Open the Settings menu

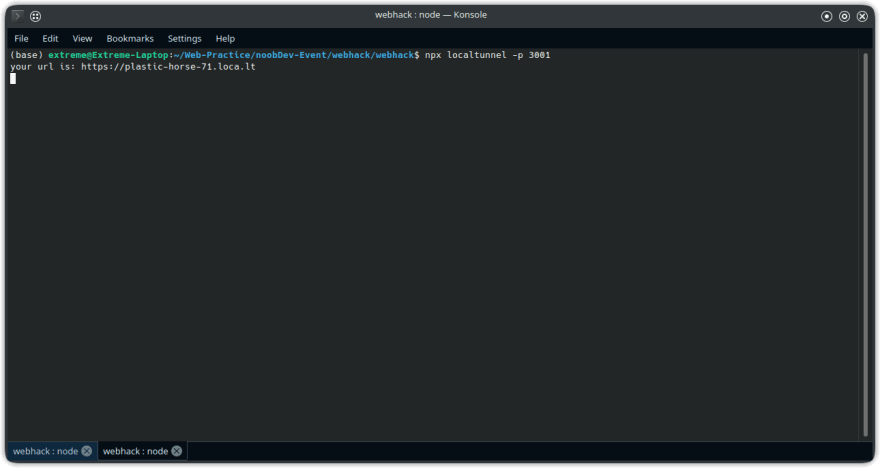point(184,39)
